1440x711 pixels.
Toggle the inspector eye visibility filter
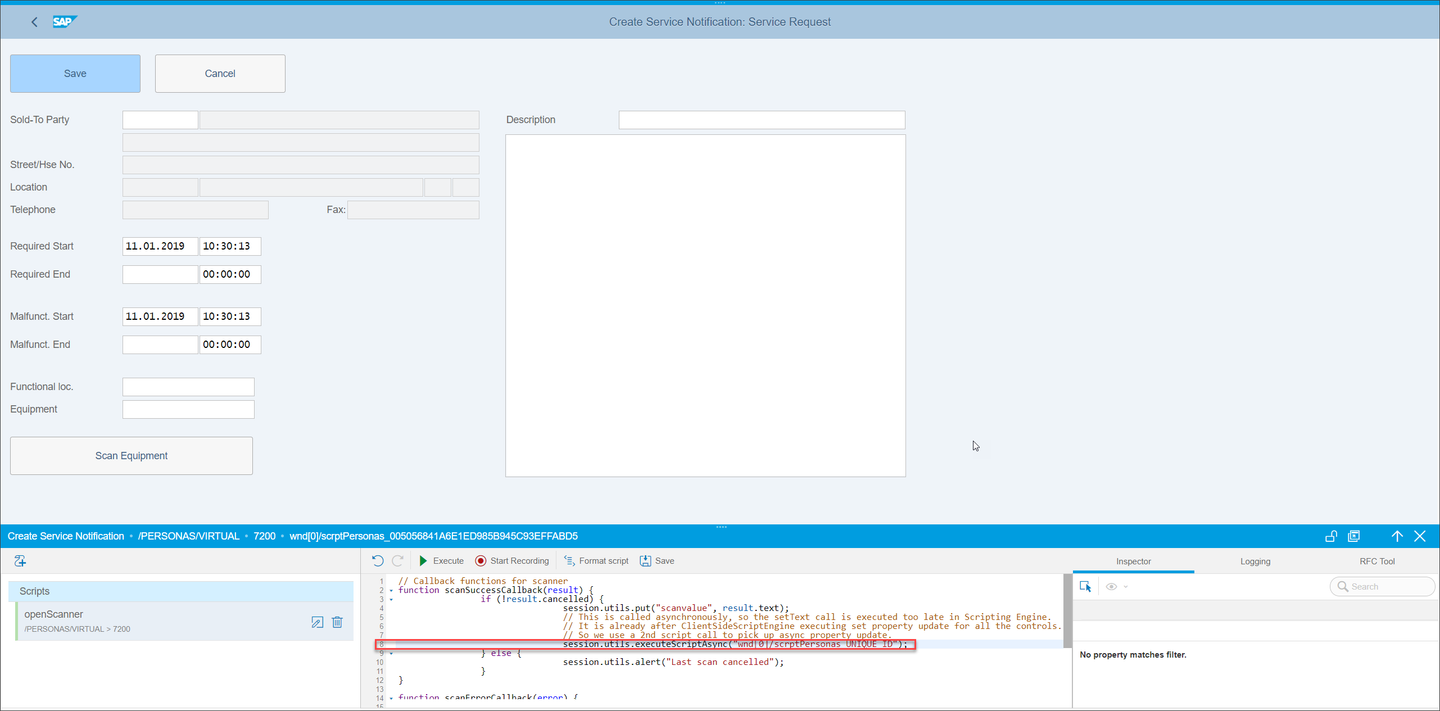point(1111,587)
